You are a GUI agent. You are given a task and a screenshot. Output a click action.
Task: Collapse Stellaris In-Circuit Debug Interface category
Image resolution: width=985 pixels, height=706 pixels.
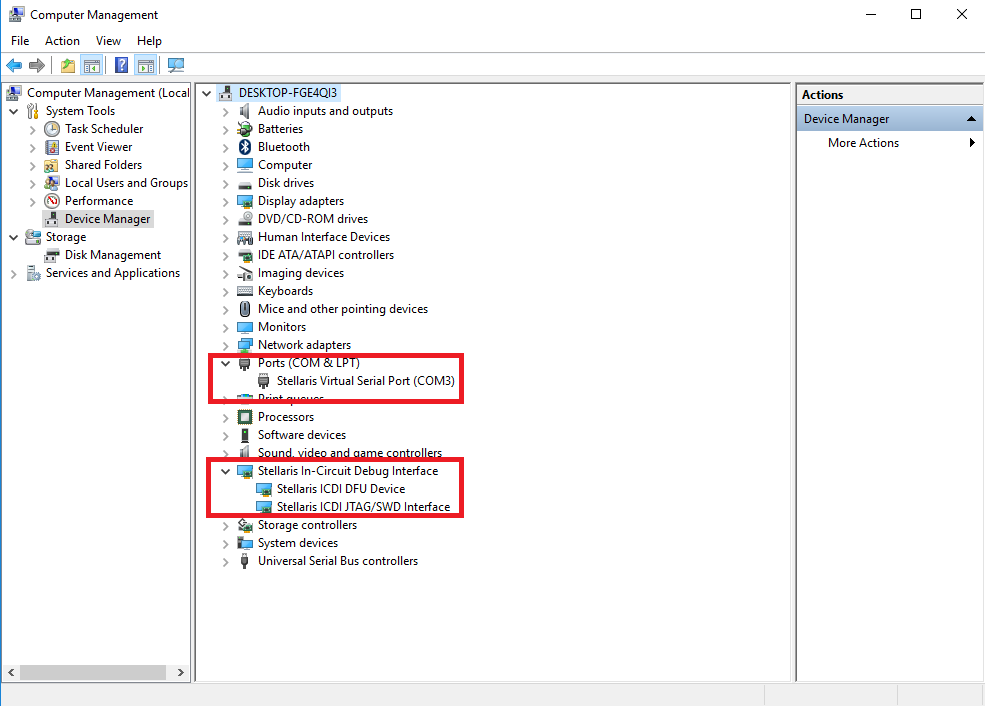[226, 471]
